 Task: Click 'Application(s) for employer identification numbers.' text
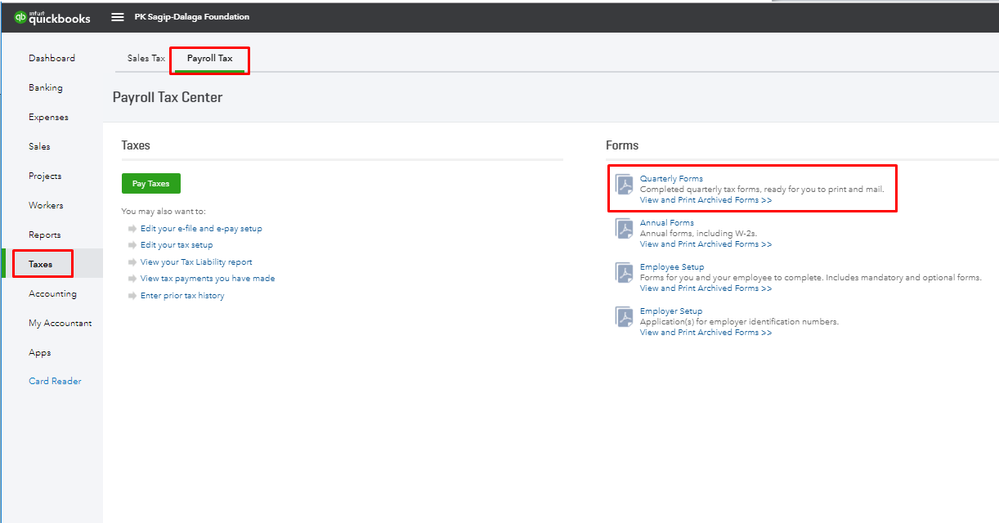739,322
